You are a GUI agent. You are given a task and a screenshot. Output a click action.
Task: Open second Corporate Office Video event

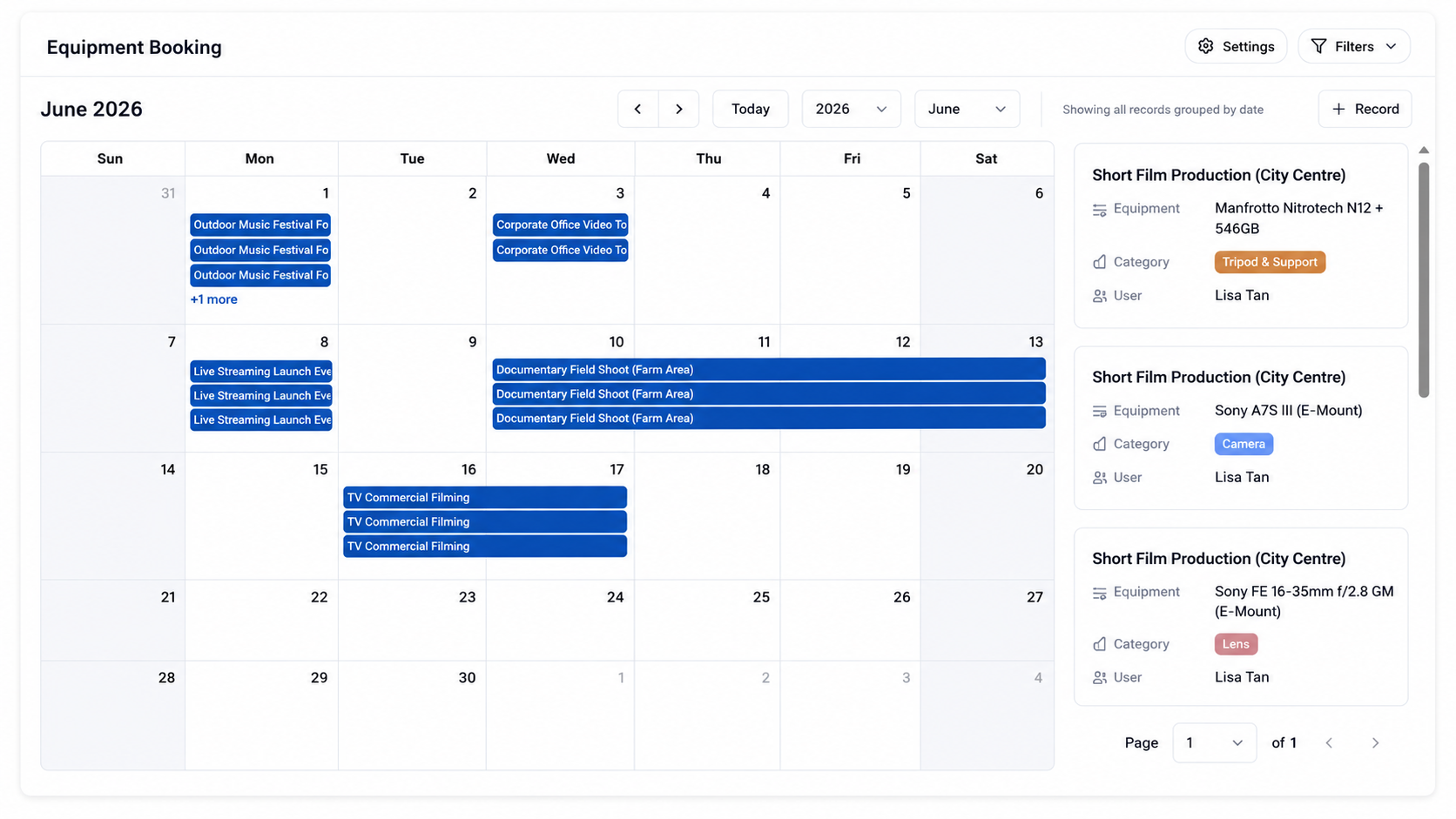click(561, 250)
